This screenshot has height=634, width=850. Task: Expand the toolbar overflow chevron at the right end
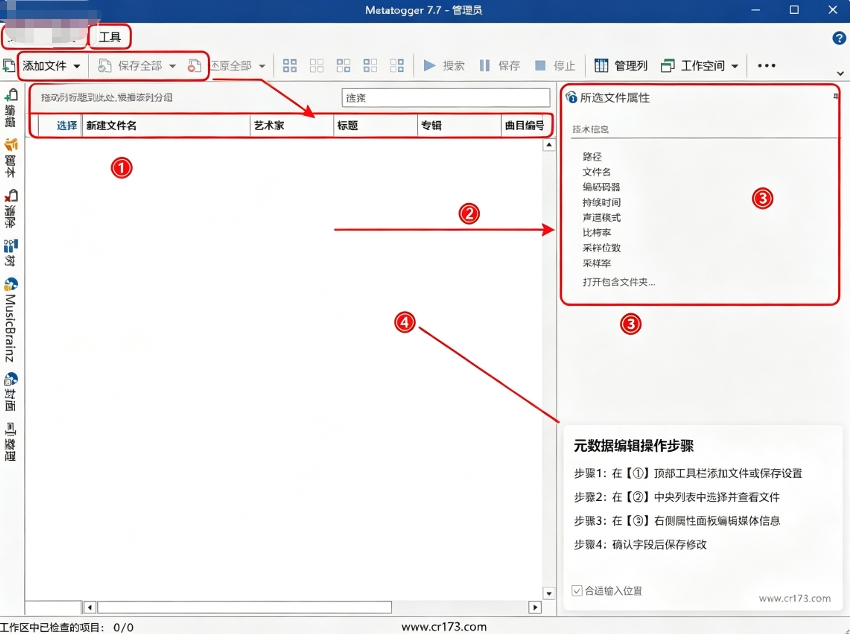click(x=840, y=73)
